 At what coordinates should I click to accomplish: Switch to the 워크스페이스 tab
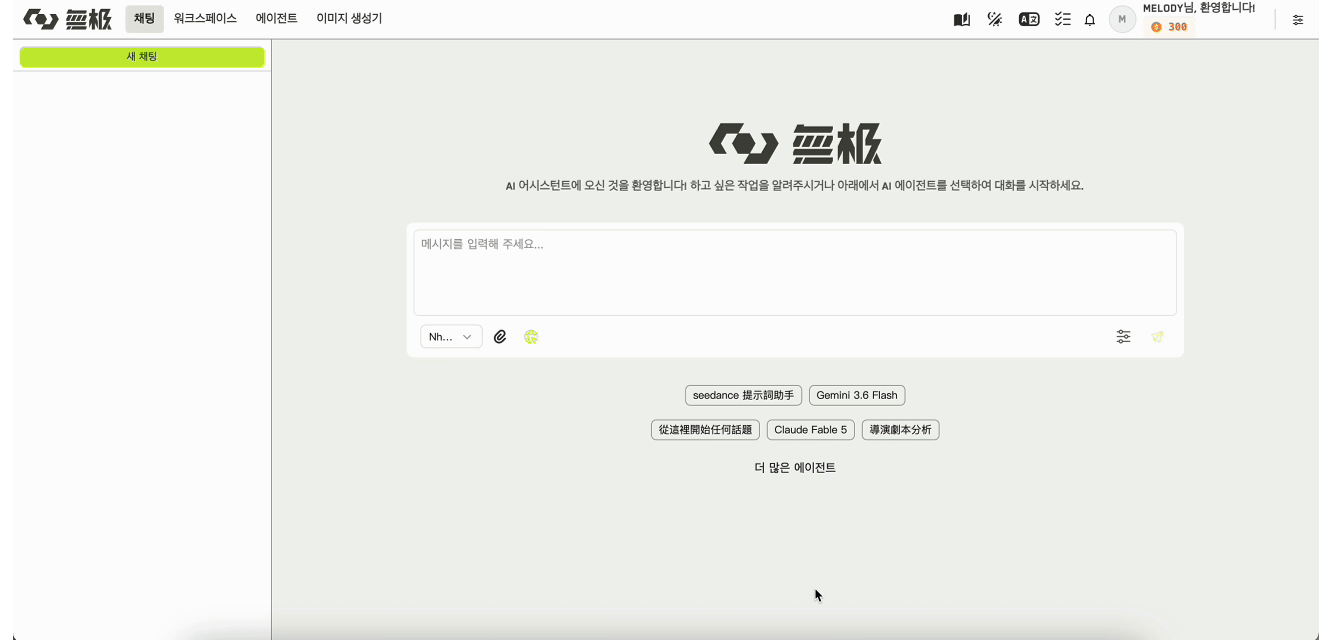point(205,18)
